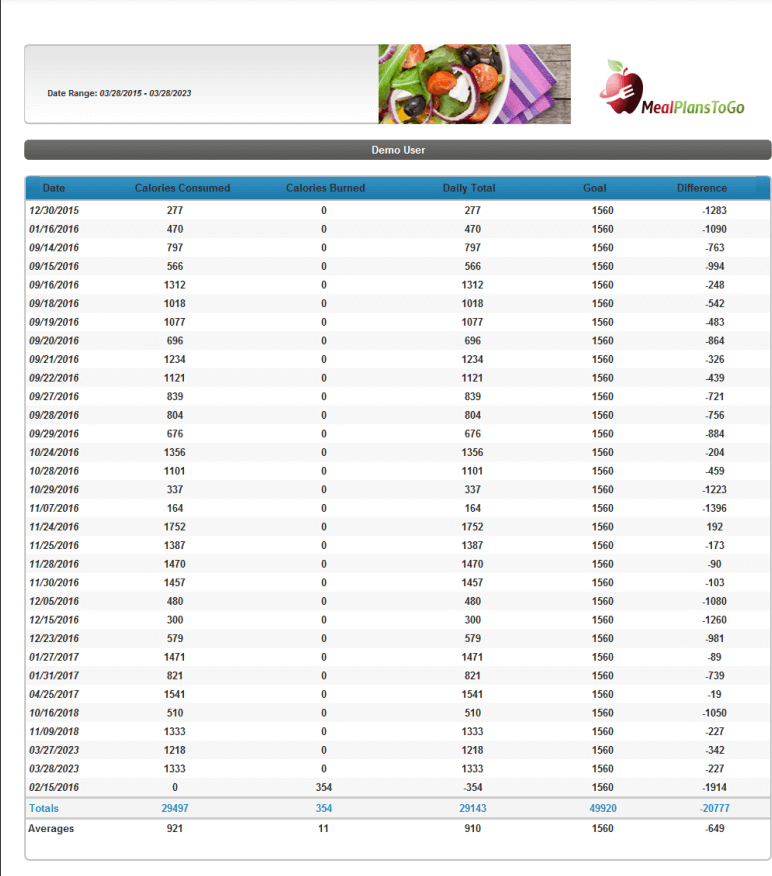Click the -1396 difference value
The height and width of the screenshot is (876, 772).
[714, 508]
